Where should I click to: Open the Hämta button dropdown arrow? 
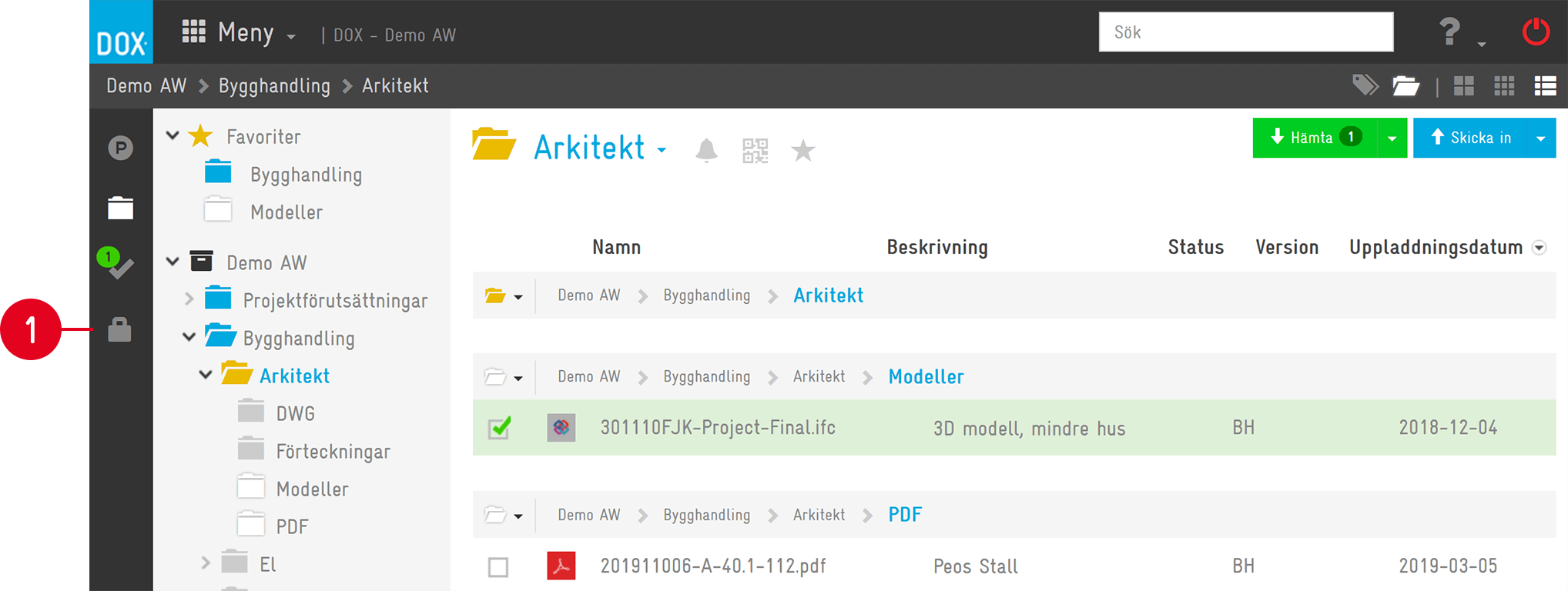tap(1392, 139)
